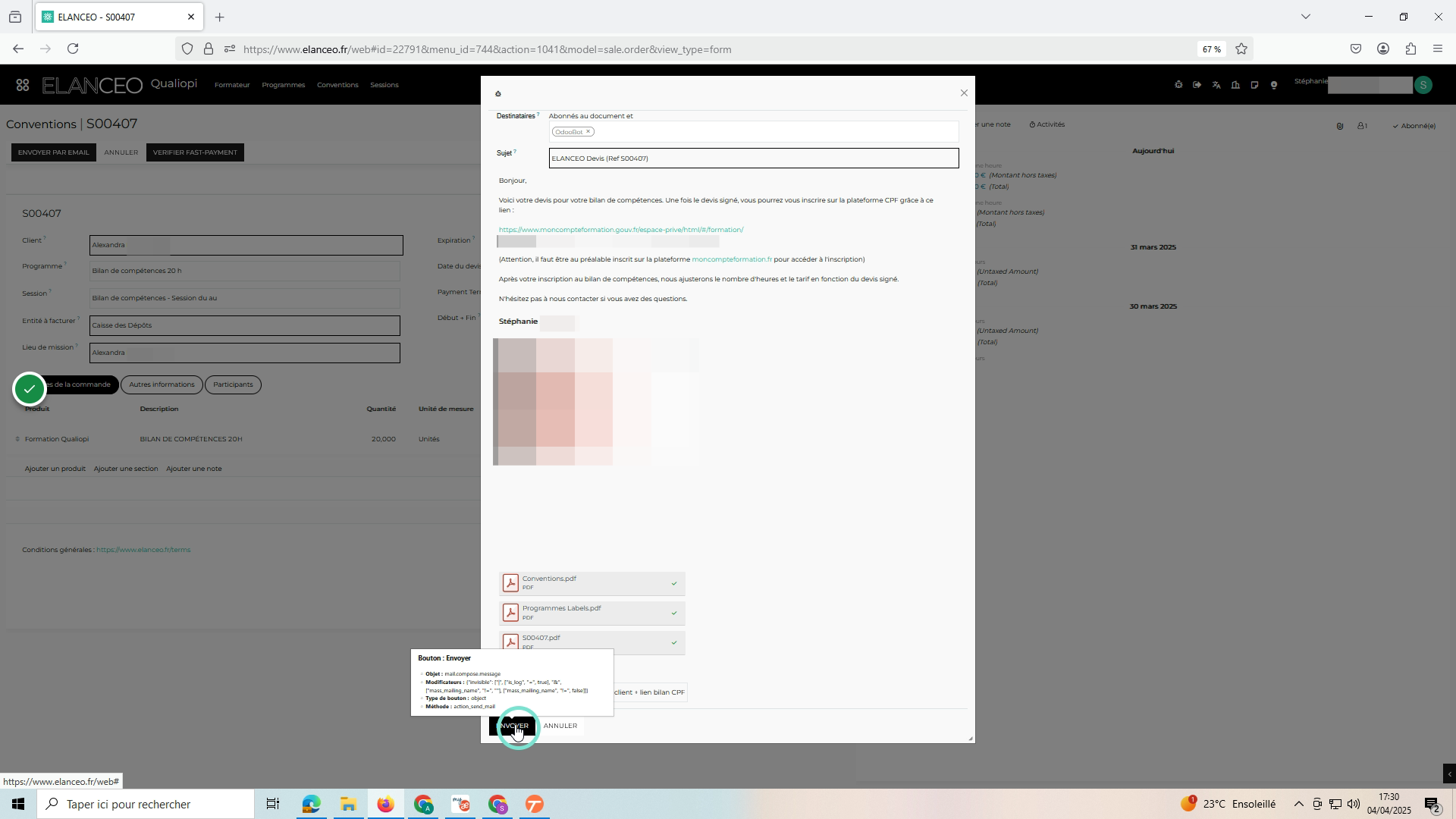
Task: Open the debug bug icon menu
Action: point(1178,85)
